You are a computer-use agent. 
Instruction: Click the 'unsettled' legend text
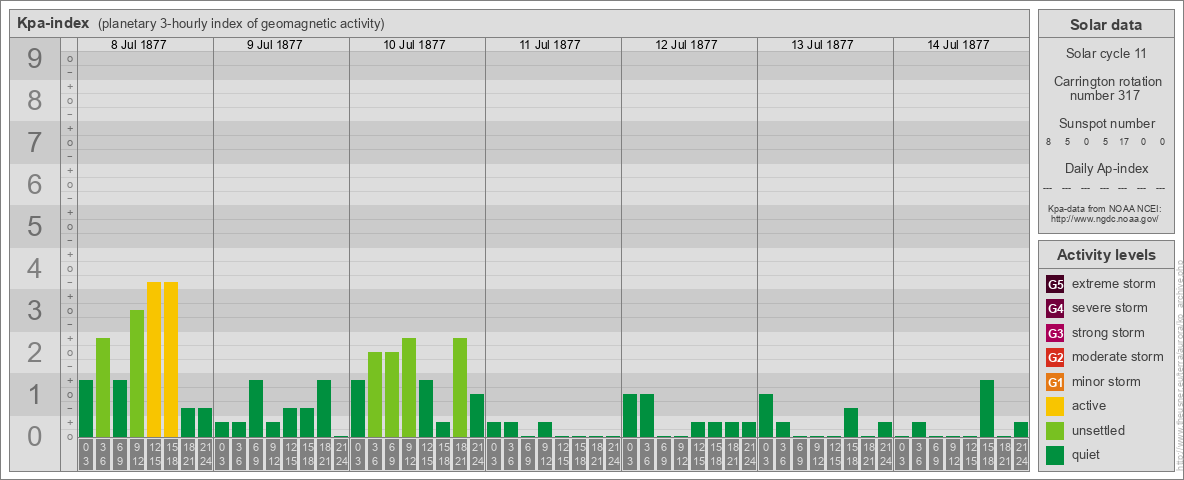tap(1098, 431)
